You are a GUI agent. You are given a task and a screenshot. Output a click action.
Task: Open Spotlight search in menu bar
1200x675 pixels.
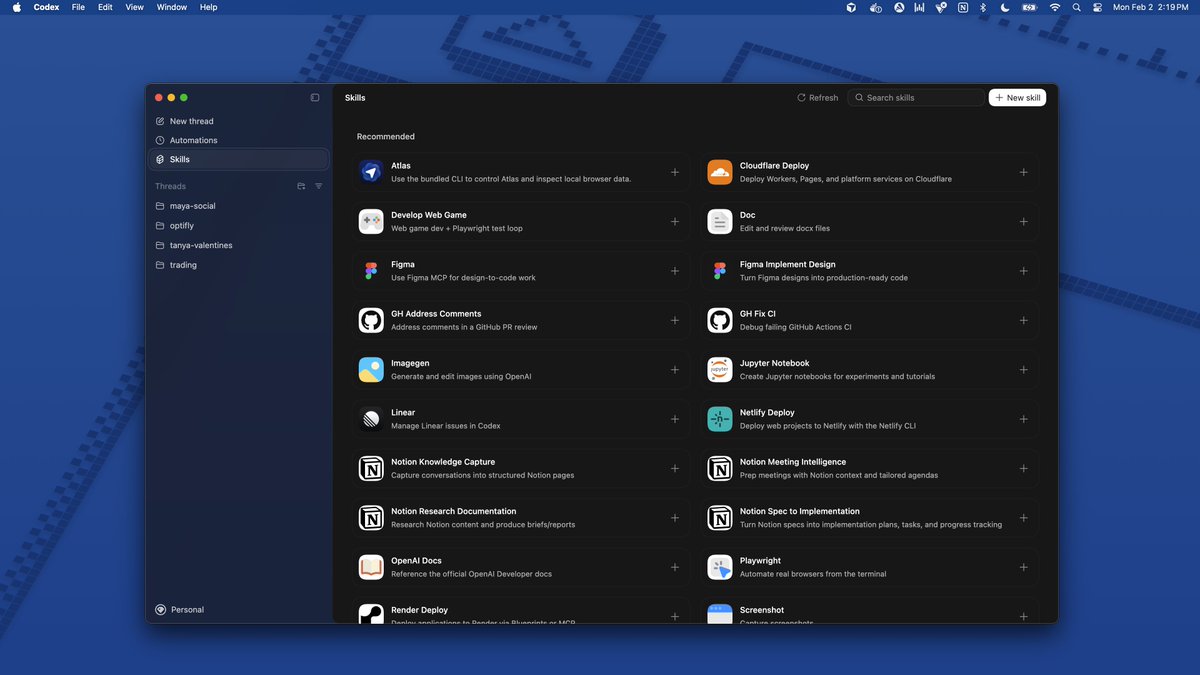(1077, 7)
